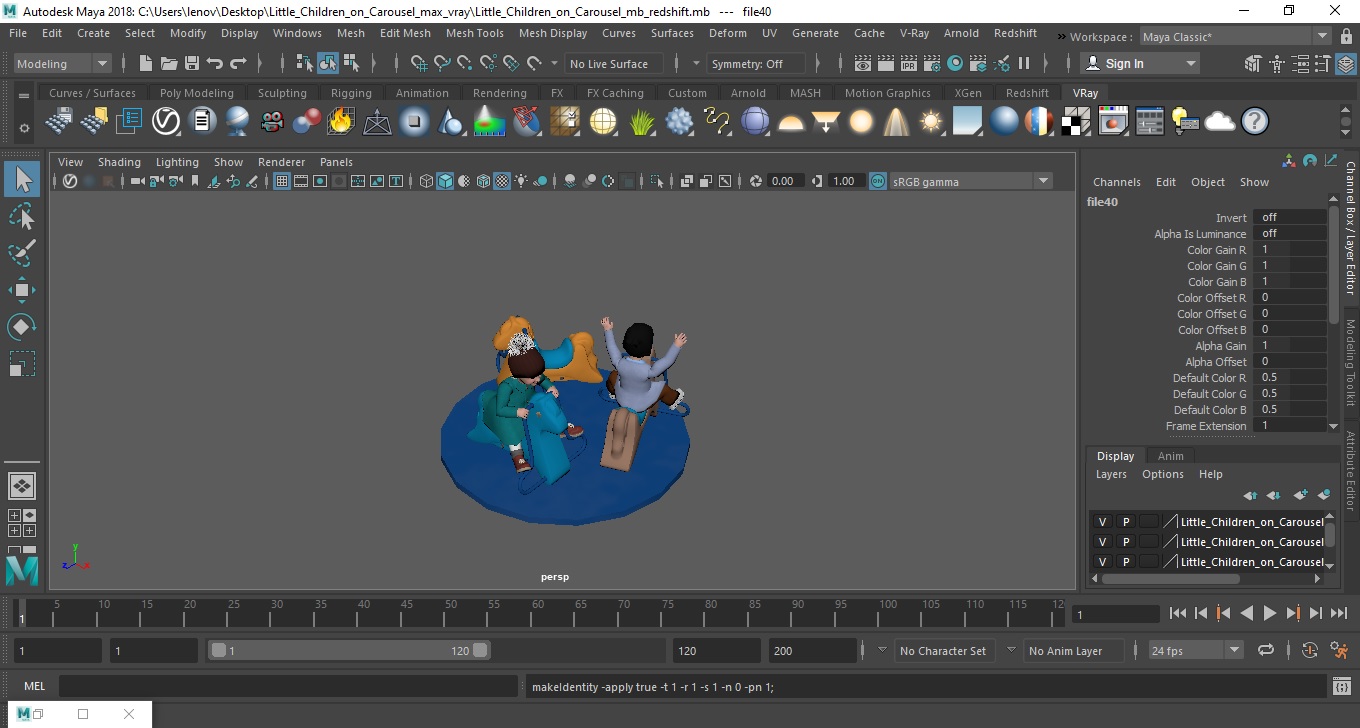The width and height of the screenshot is (1360, 728).
Task: Click the New Scene icon
Action: point(146,63)
